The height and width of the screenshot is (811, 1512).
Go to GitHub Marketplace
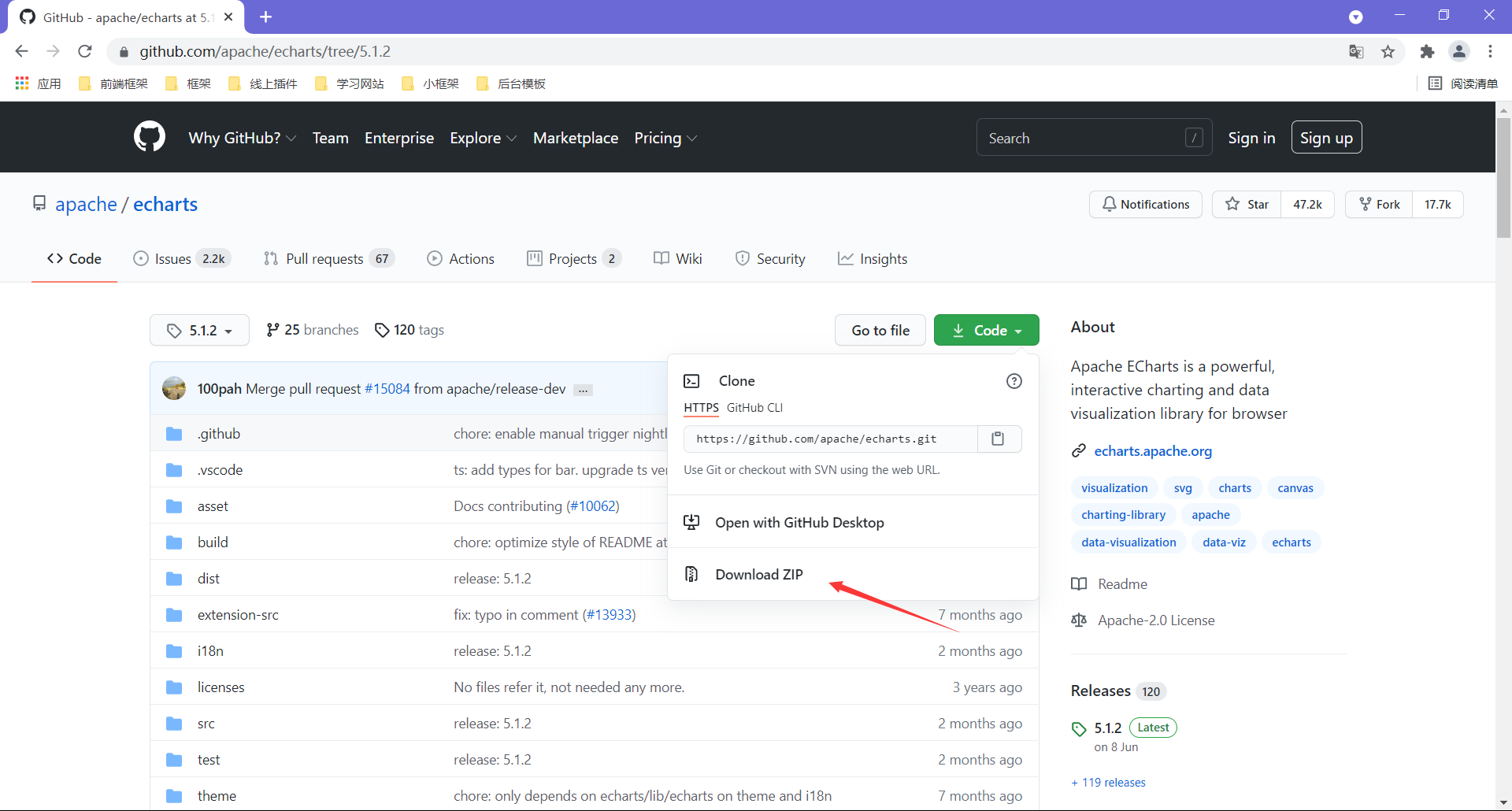576,138
